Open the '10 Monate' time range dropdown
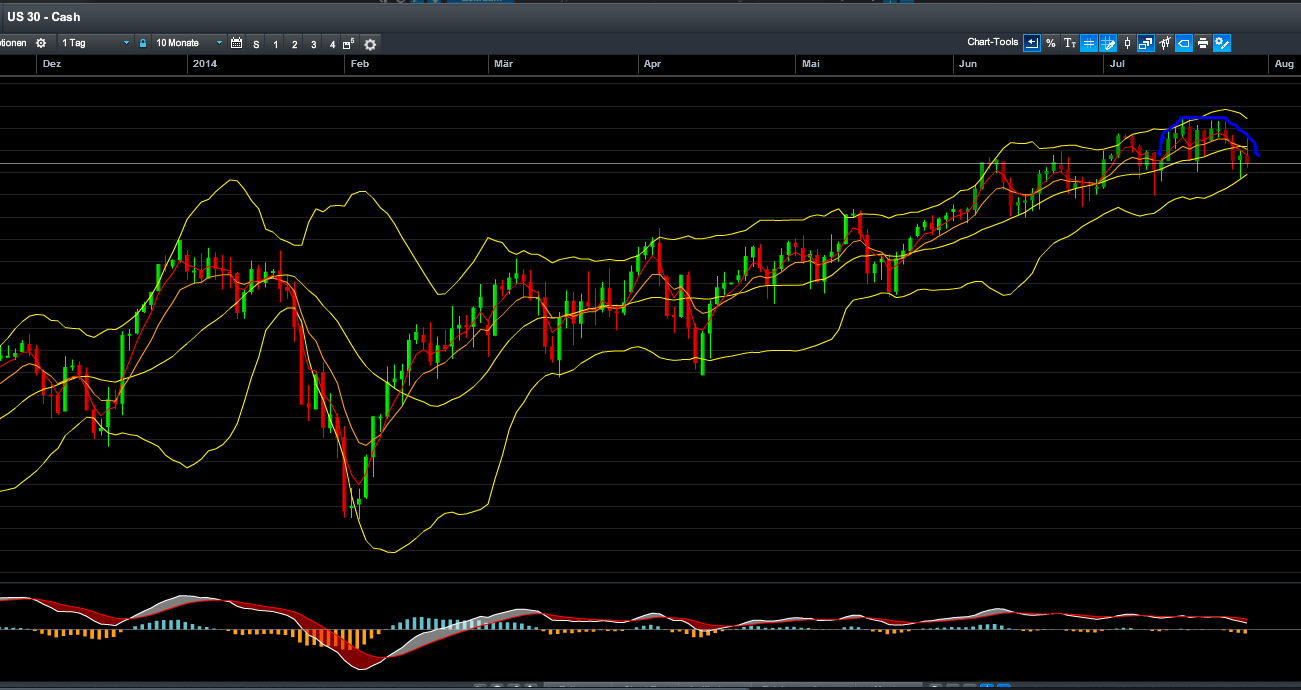 pyautogui.click(x=188, y=43)
